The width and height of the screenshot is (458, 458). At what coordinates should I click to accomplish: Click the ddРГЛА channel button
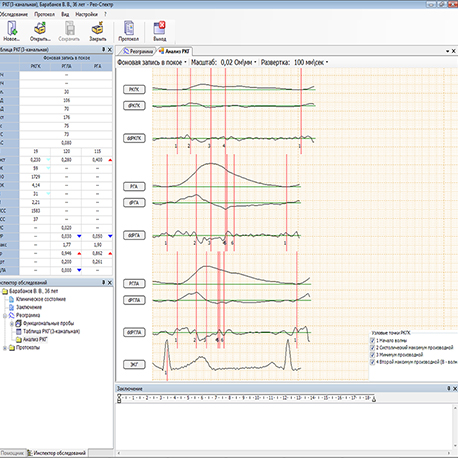134,332
